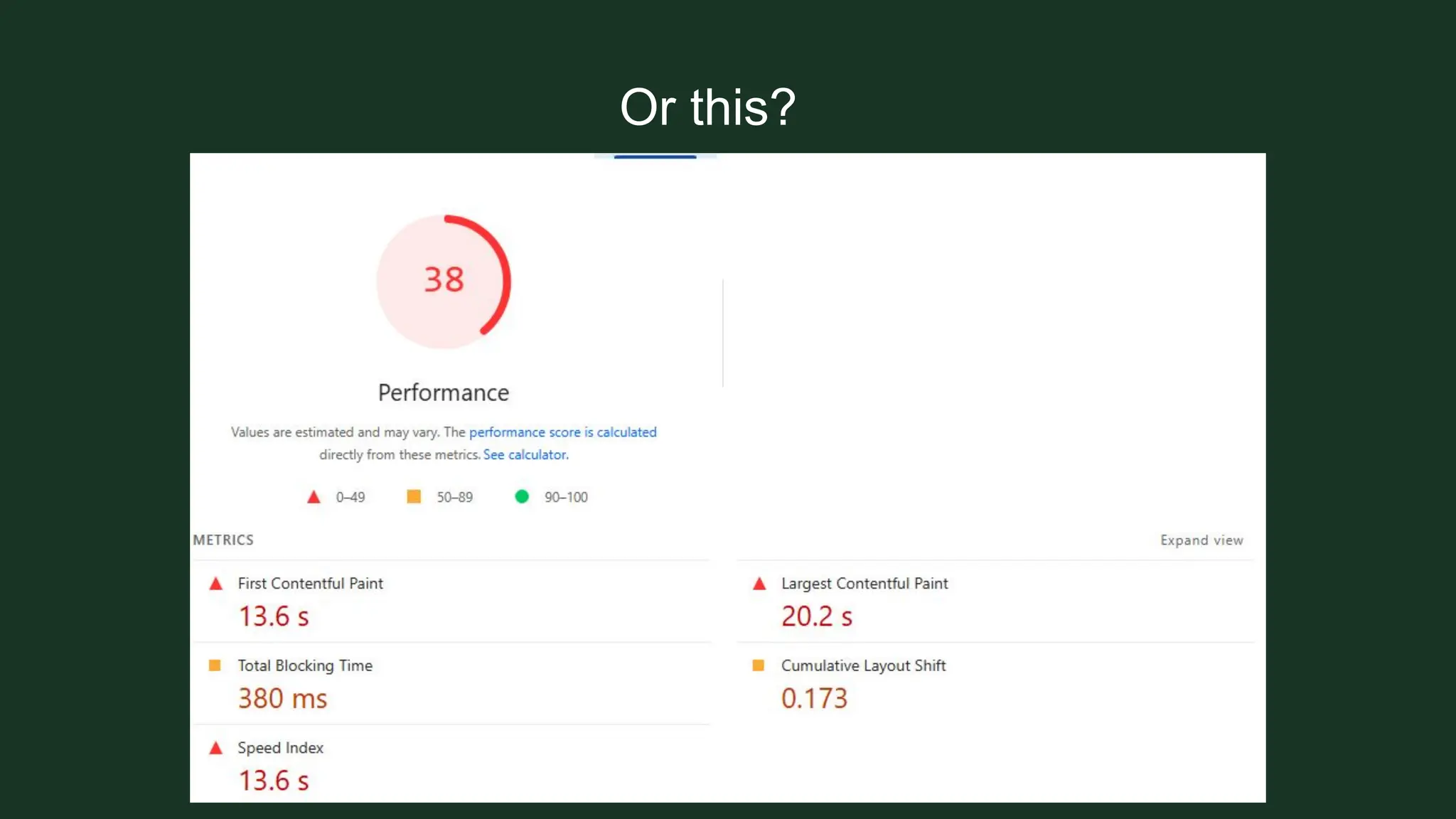Click green circle legend icon for 90–100
Viewport: 1456px width, 819px height.
(x=522, y=496)
